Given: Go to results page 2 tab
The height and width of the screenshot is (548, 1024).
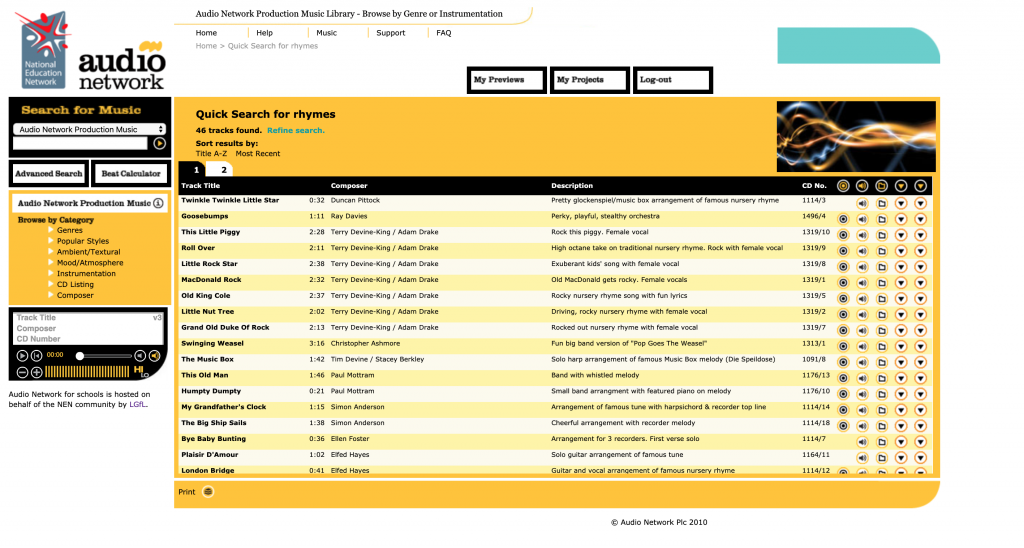Looking at the screenshot, I should tap(223, 170).
